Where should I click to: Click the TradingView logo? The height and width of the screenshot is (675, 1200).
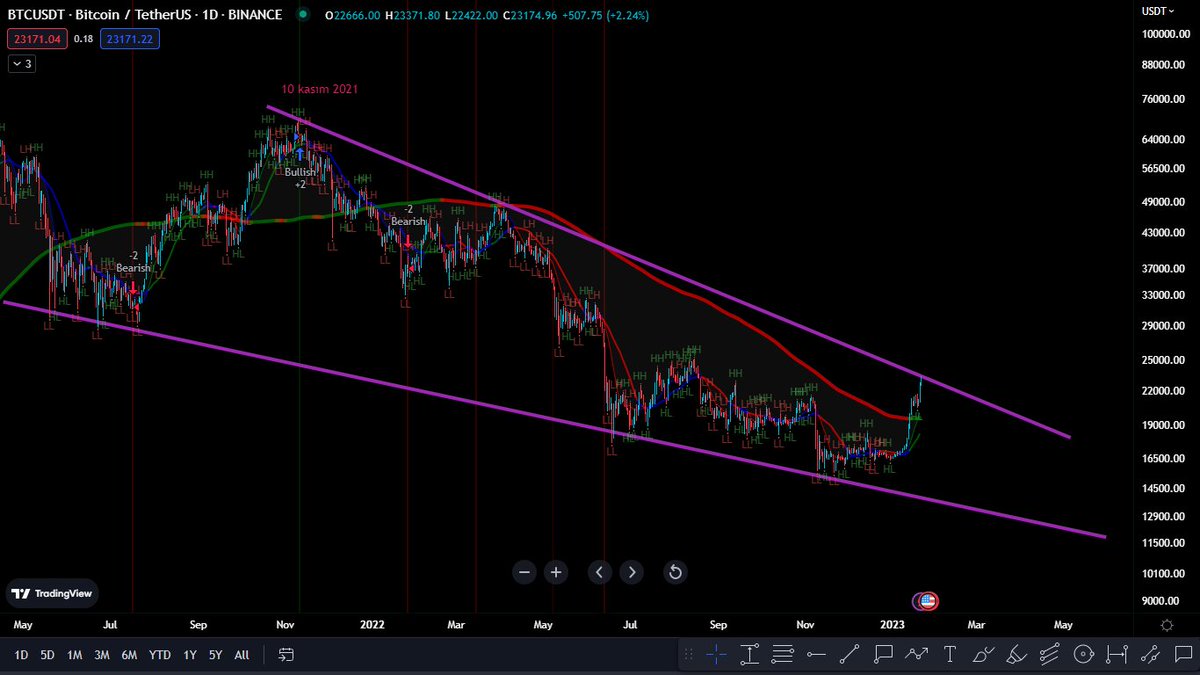click(x=51, y=593)
